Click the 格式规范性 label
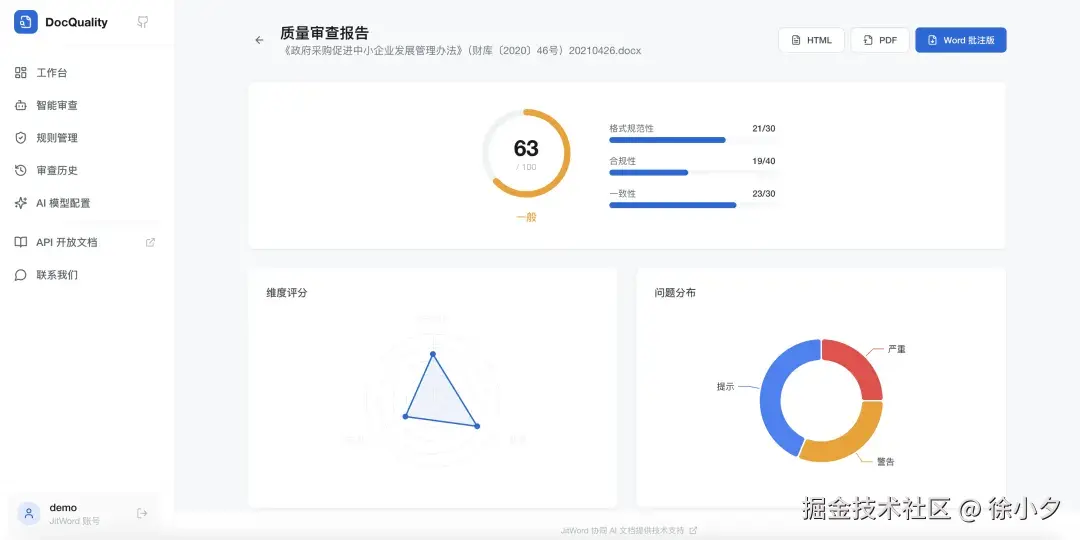1080x540 pixels. coord(632,129)
